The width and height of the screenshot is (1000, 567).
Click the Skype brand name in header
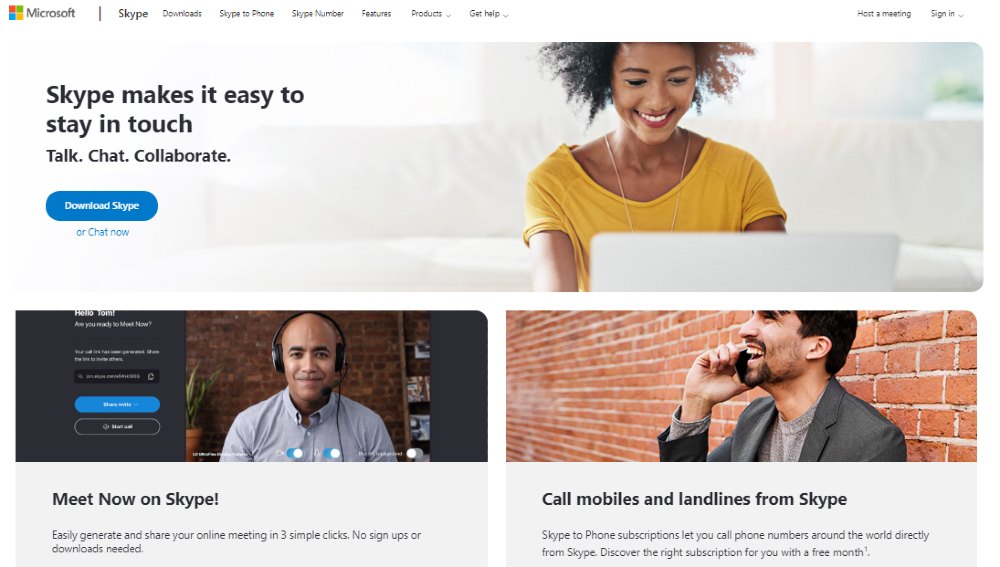click(133, 13)
